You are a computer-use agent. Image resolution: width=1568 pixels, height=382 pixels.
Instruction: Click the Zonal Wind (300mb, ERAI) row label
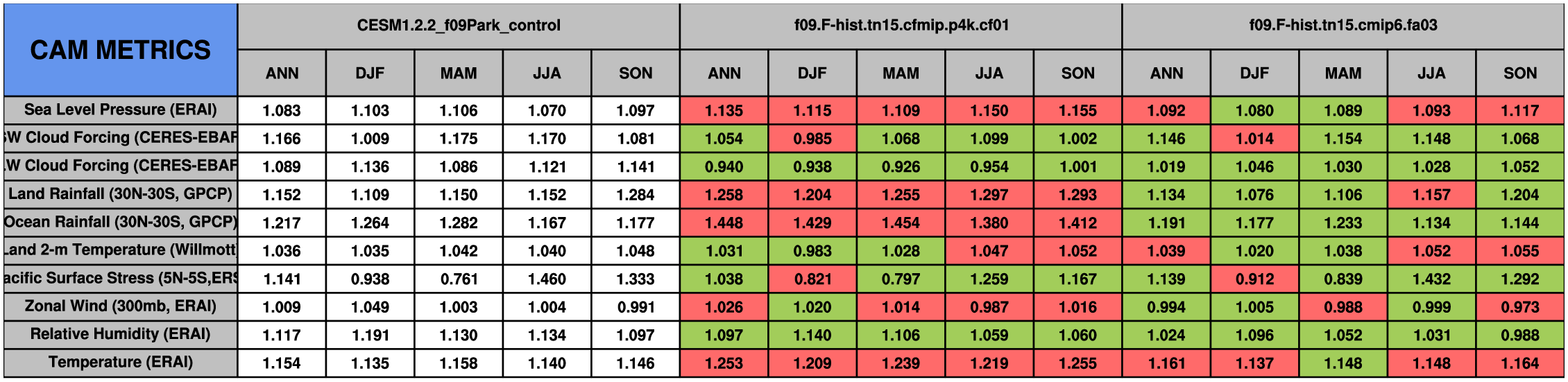tap(120, 306)
